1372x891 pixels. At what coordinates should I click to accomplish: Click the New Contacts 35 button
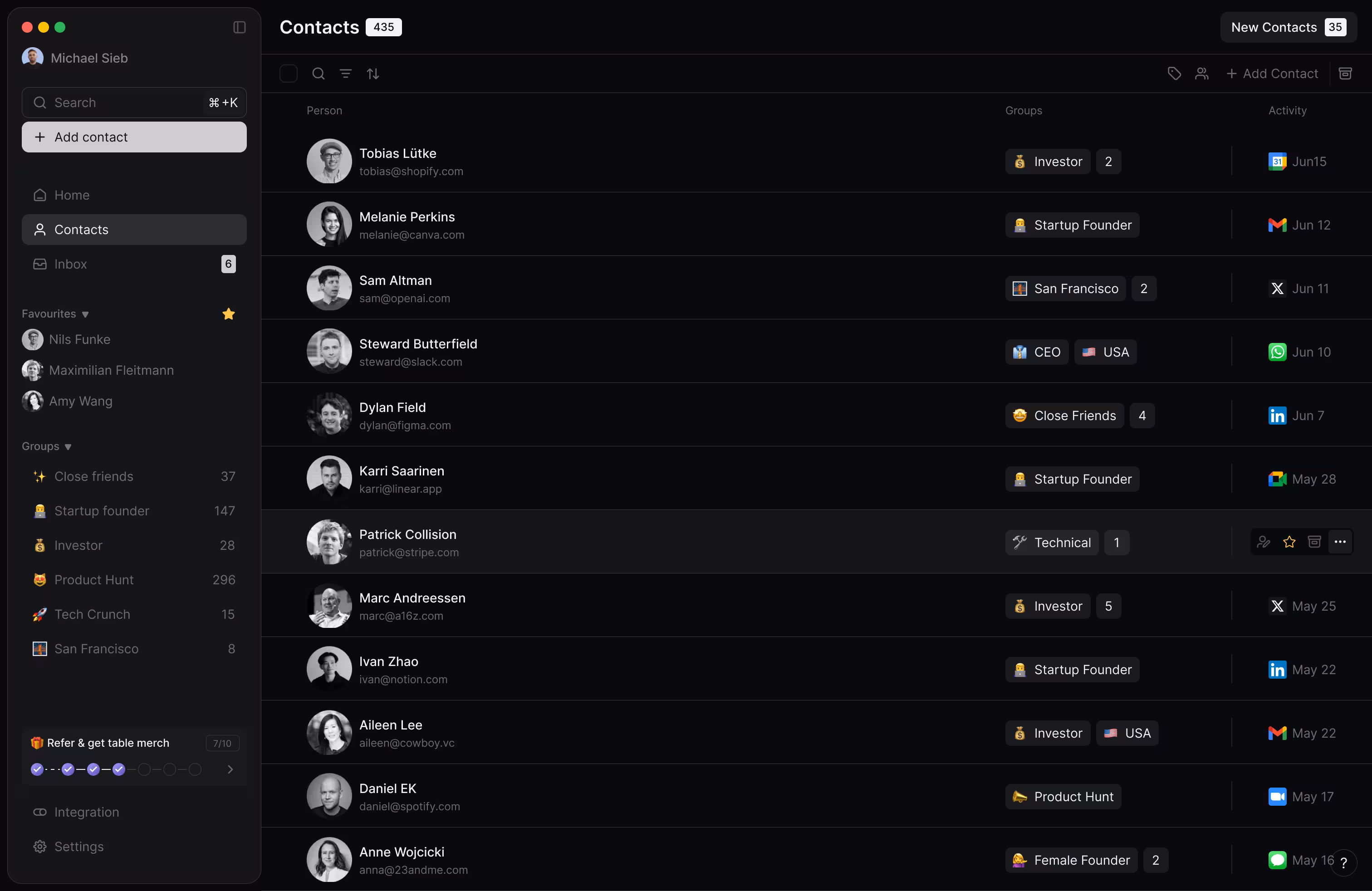point(1287,26)
